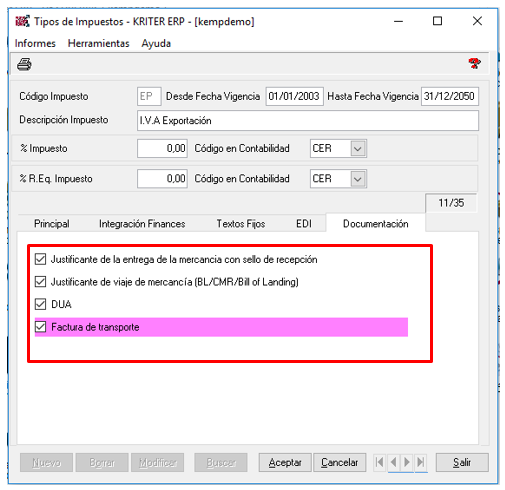Screen dimensions: 505x490
Task: Click the KRITER ERP app icon in the title bar
Action: pyautogui.click(x=22, y=21)
